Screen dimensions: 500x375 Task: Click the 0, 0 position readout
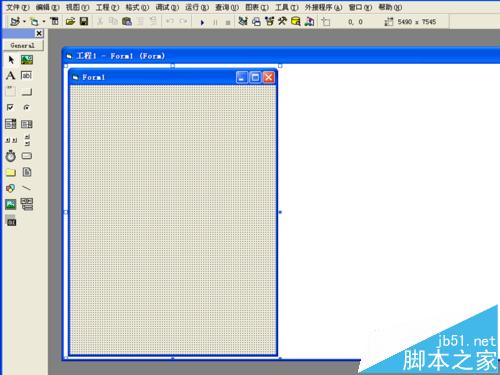pyautogui.click(x=355, y=22)
